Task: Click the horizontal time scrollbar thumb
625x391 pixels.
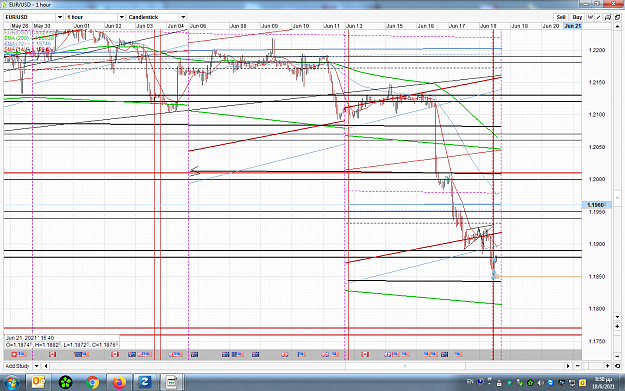Action: coord(405,366)
